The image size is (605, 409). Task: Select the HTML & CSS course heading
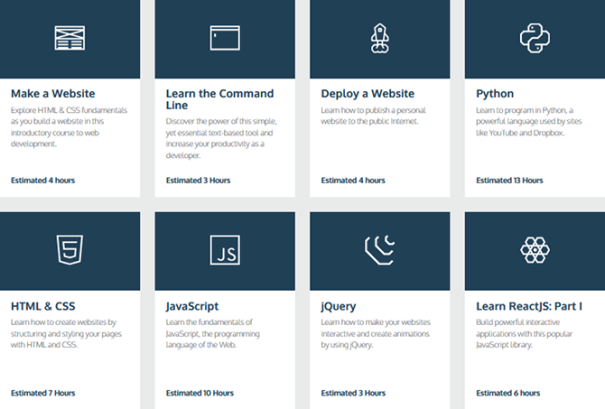[43, 306]
